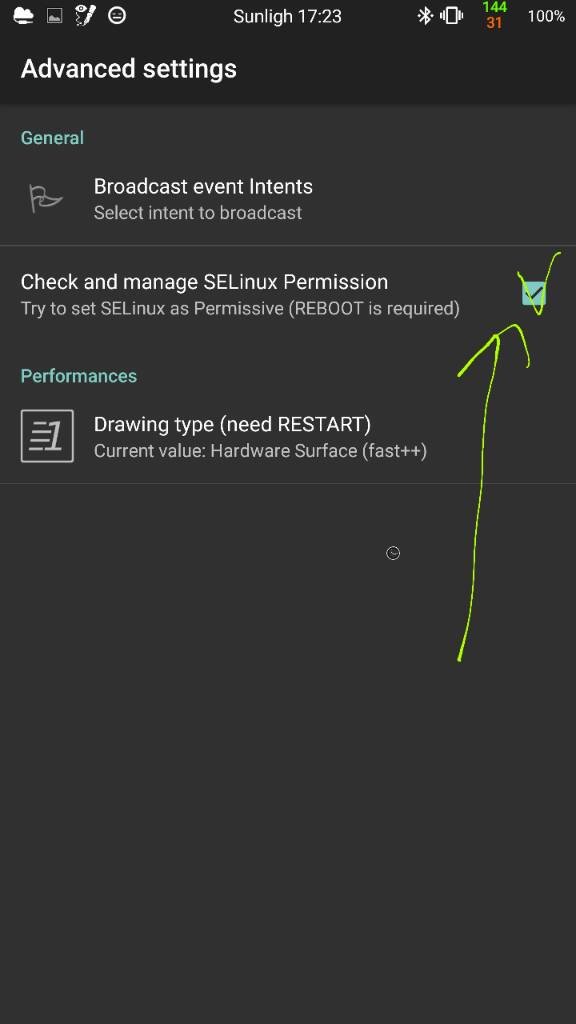576x1024 pixels.
Task: Tap the 100% battery indicator
Action: (x=546, y=16)
